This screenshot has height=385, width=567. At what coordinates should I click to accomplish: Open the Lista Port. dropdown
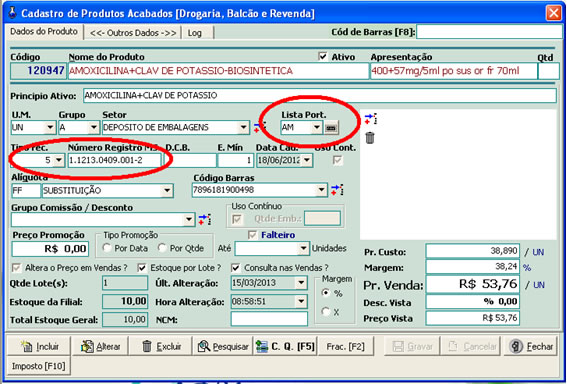pyautogui.click(x=316, y=127)
